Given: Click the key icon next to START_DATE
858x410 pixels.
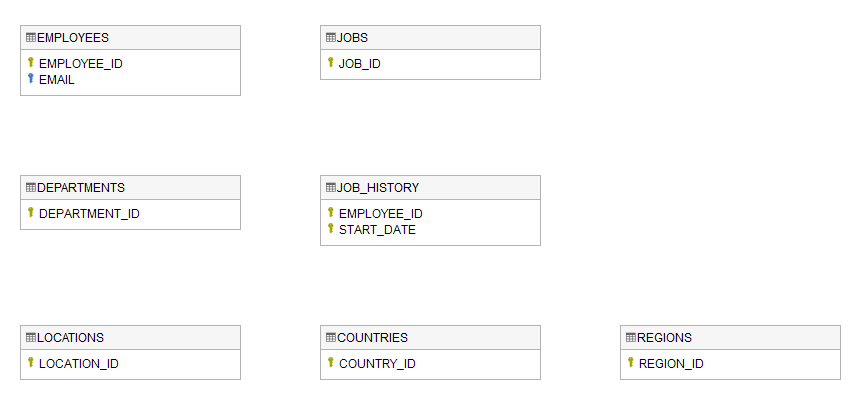Looking at the screenshot, I should coord(331,229).
